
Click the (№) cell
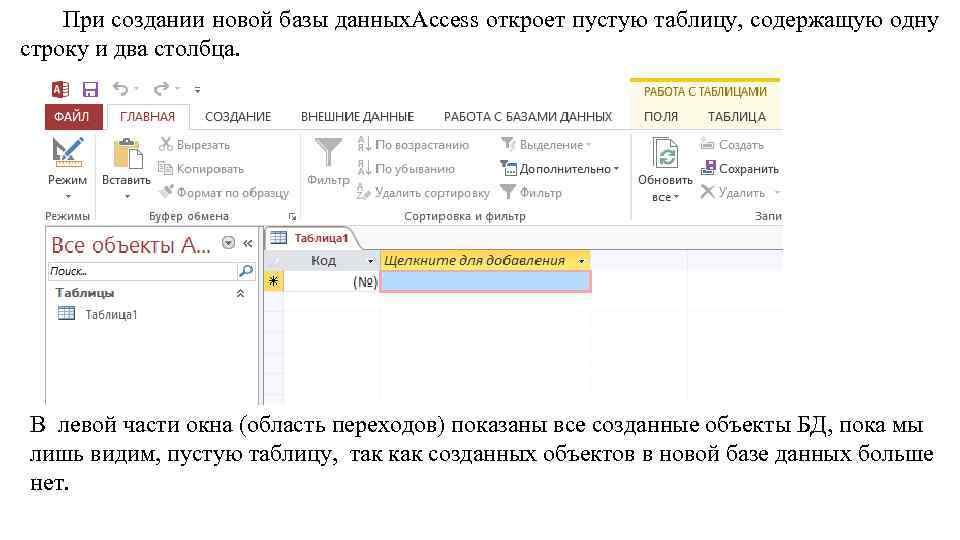[331, 282]
